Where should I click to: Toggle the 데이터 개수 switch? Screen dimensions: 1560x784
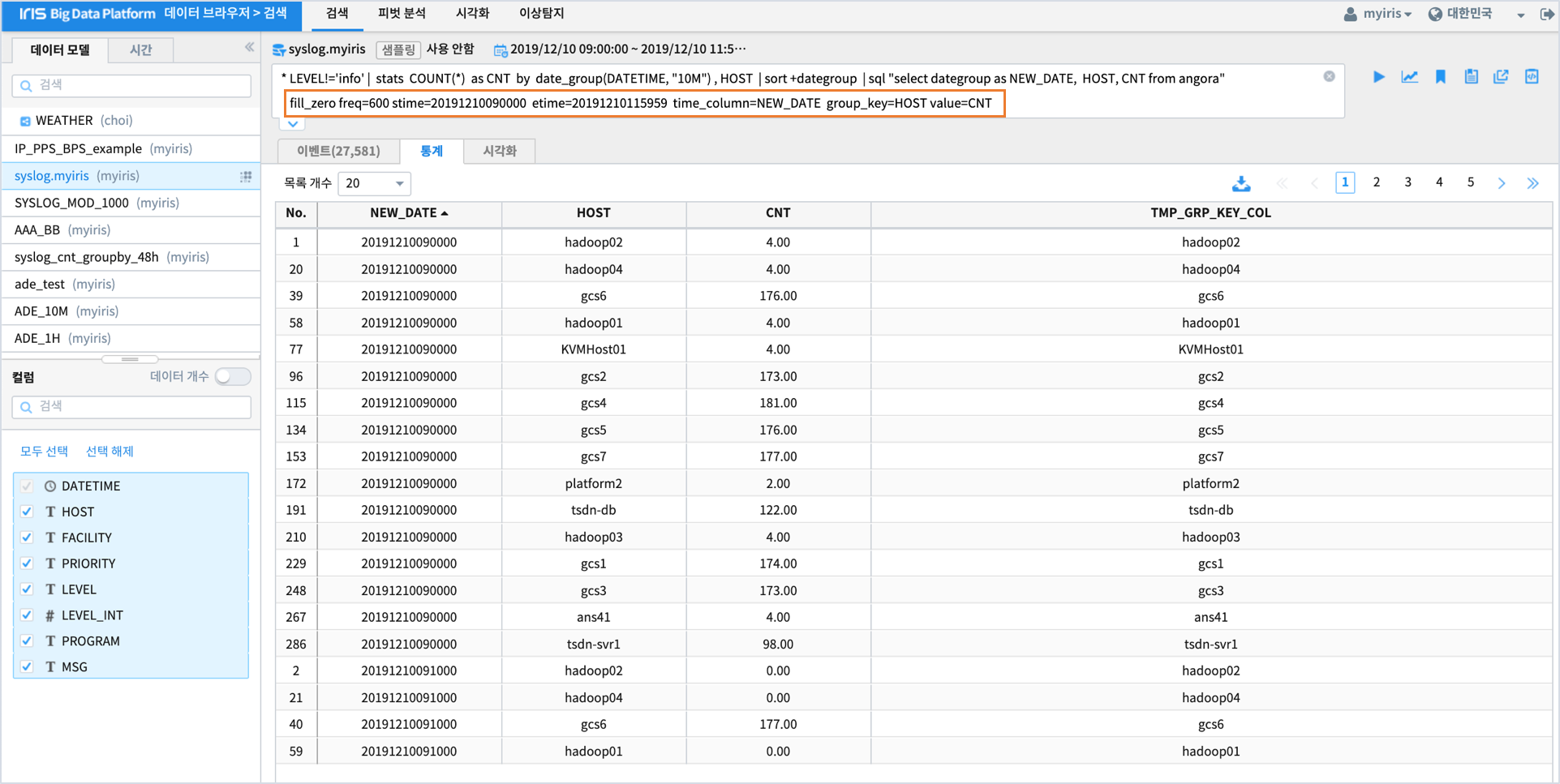233,376
